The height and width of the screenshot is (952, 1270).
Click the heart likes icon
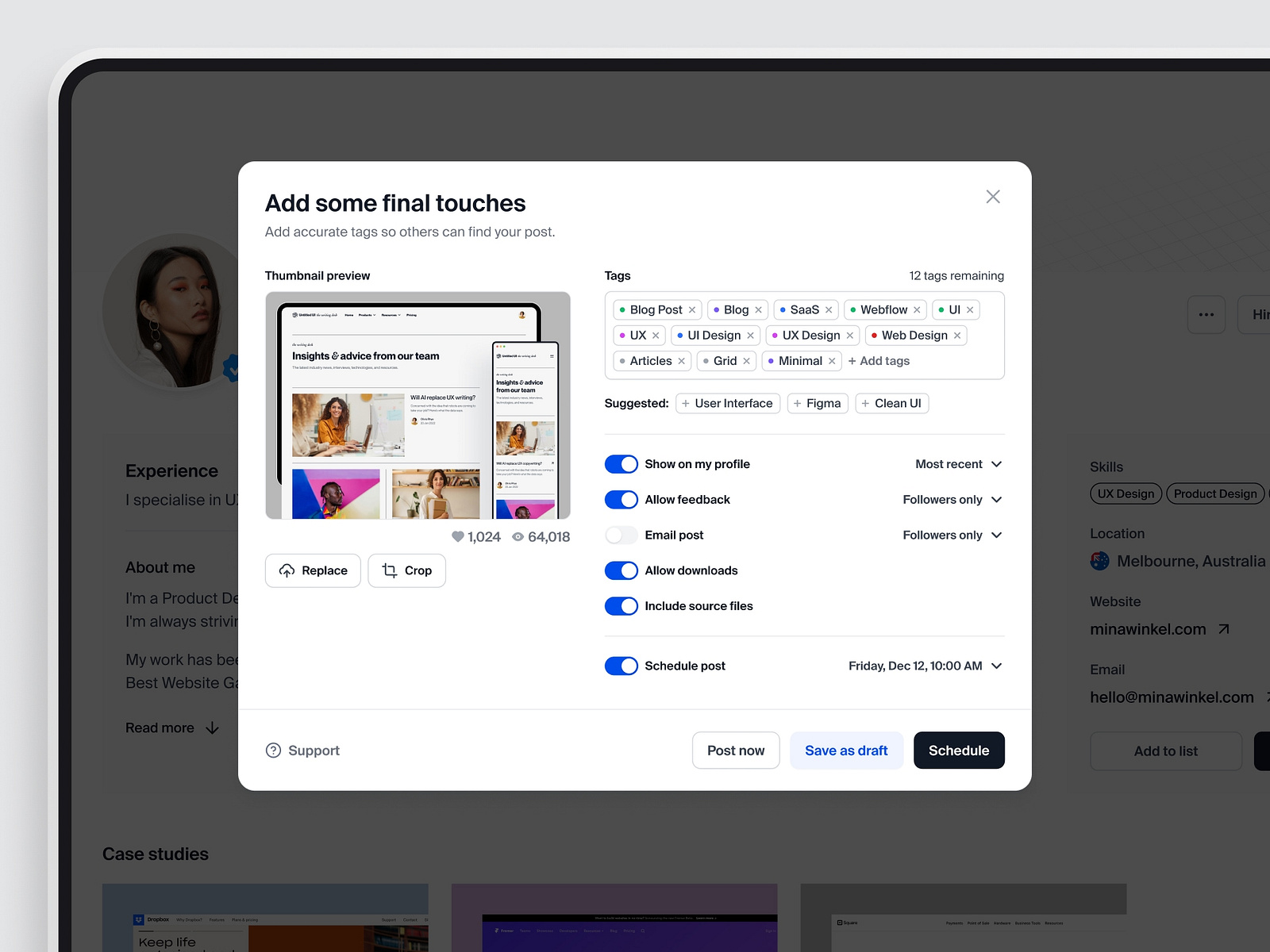click(x=458, y=537)
